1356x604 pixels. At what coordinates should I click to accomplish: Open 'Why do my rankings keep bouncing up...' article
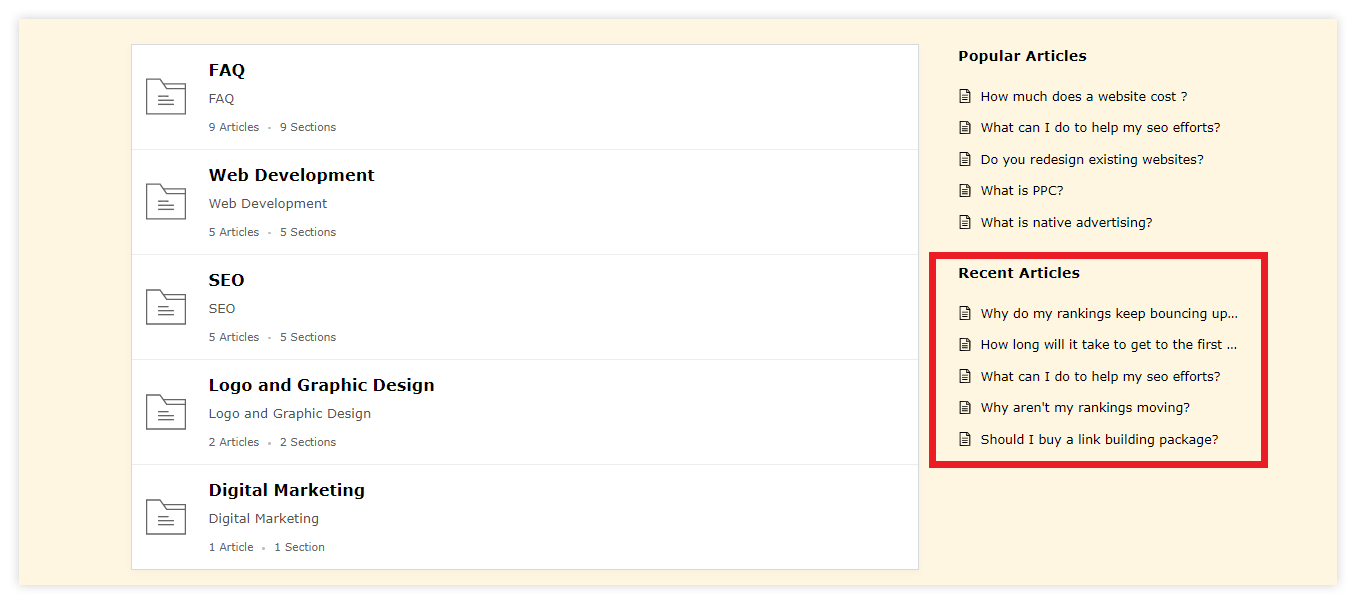(1108, 314)
